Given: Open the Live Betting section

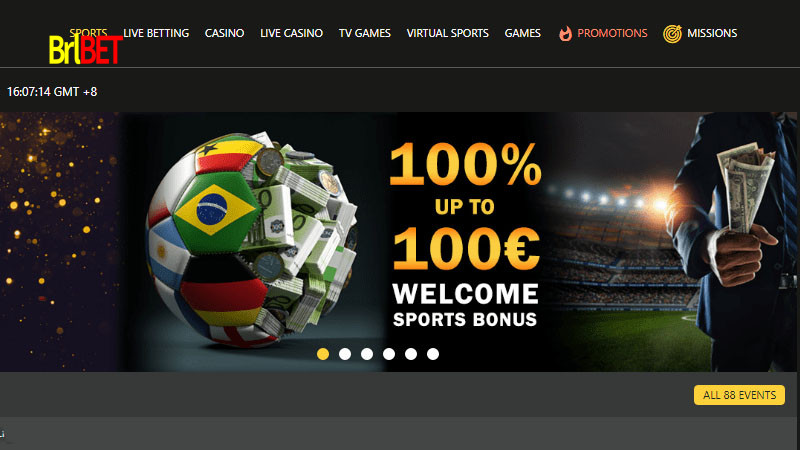Looking at the screenshot, I should click(156, 33).
